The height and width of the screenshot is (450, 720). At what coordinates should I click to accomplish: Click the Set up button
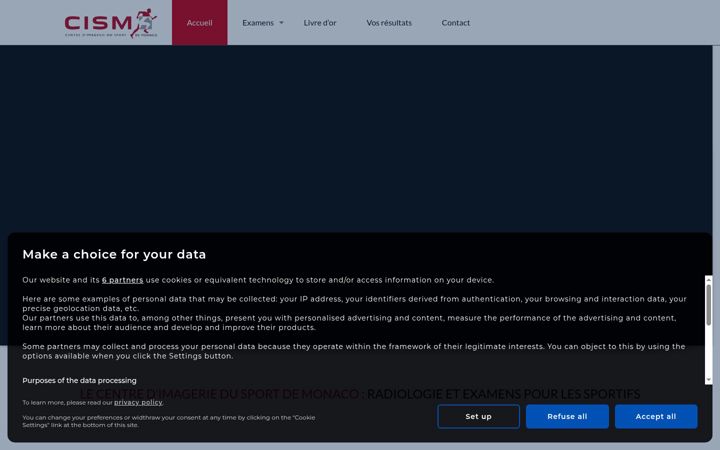tap(478, 416)
